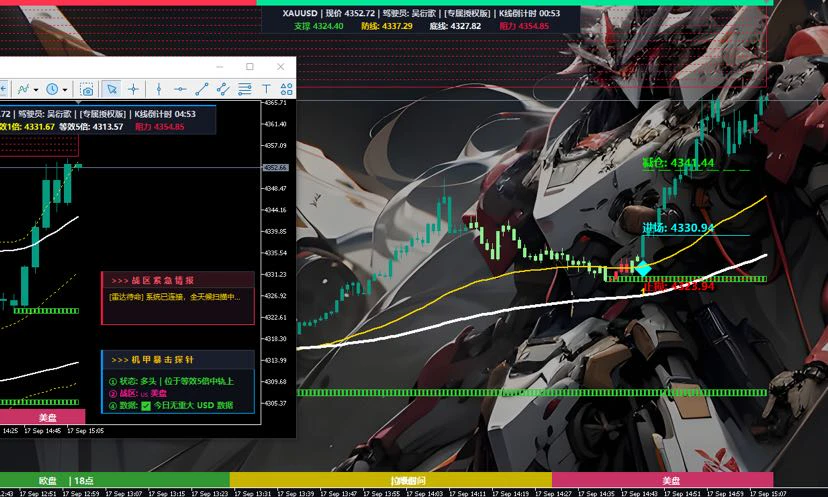This screenshot has width=828, height=497.
Task: Click price axis label 4339.85
Action: (x=275, y=231)
